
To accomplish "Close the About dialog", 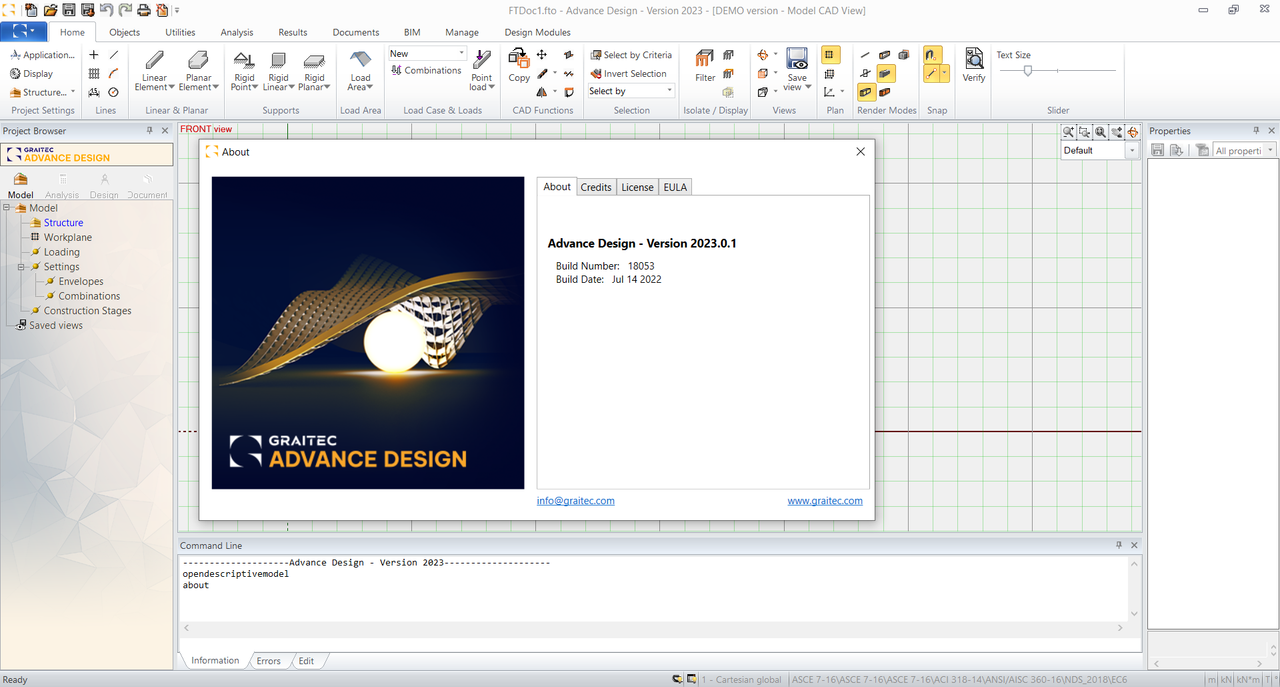I will 860,152.
